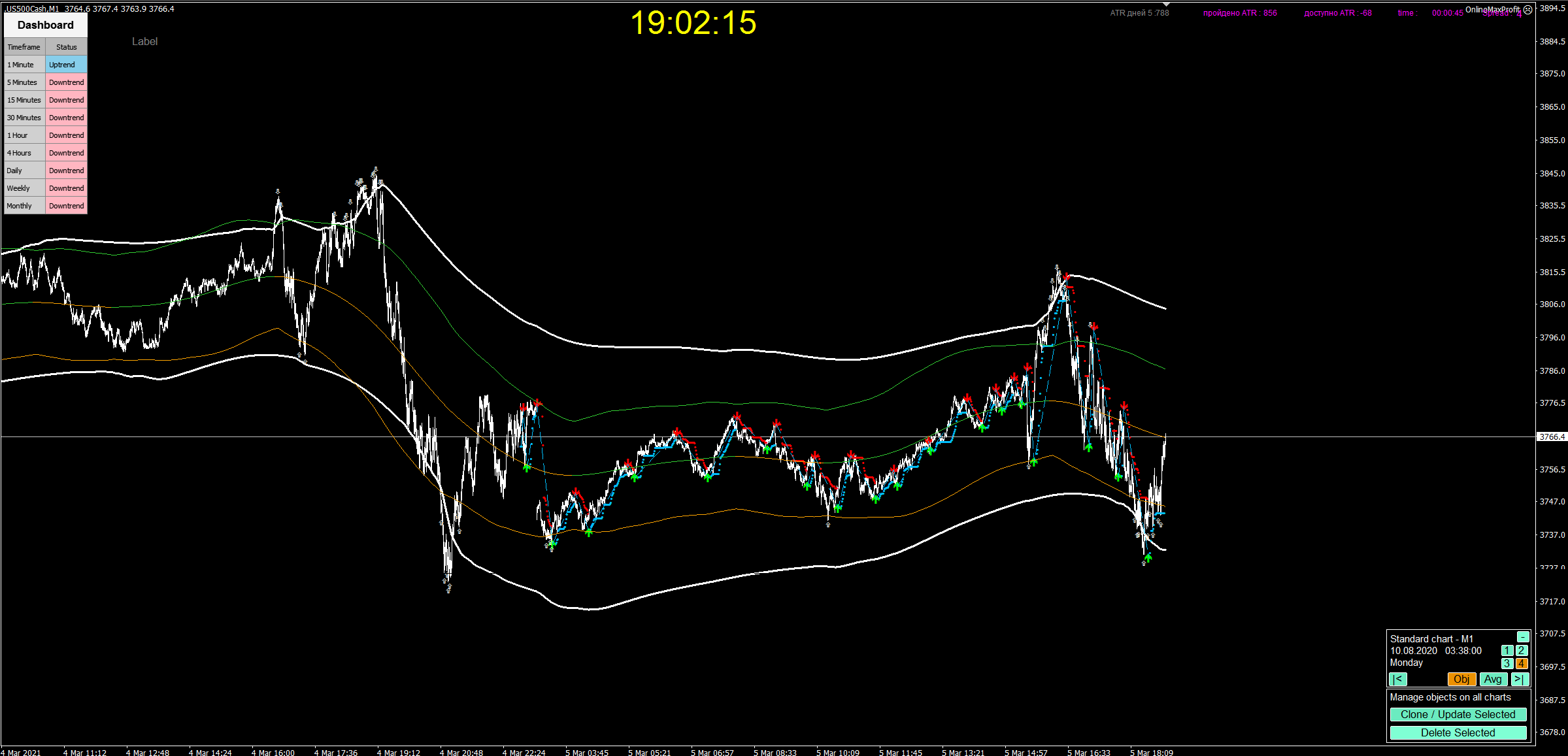Click the green up arrow signal near 5 Mar 18:09
Screen dimensions: 1568x756
pos(1148,557)
